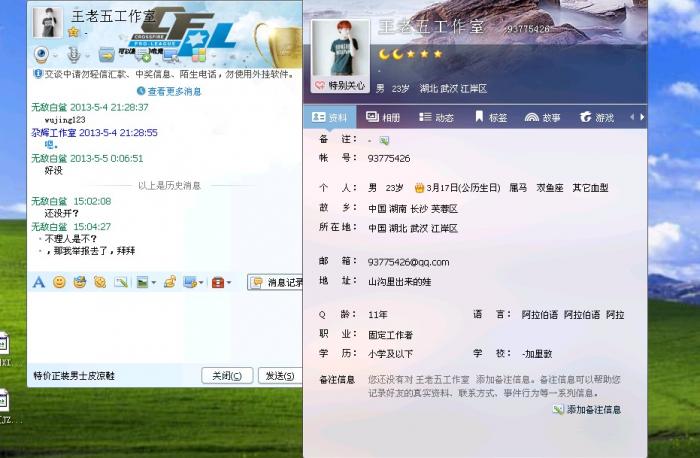700x458 pixels.
Task: Start a voice call with the microphone icon
Action: [73, 55]
